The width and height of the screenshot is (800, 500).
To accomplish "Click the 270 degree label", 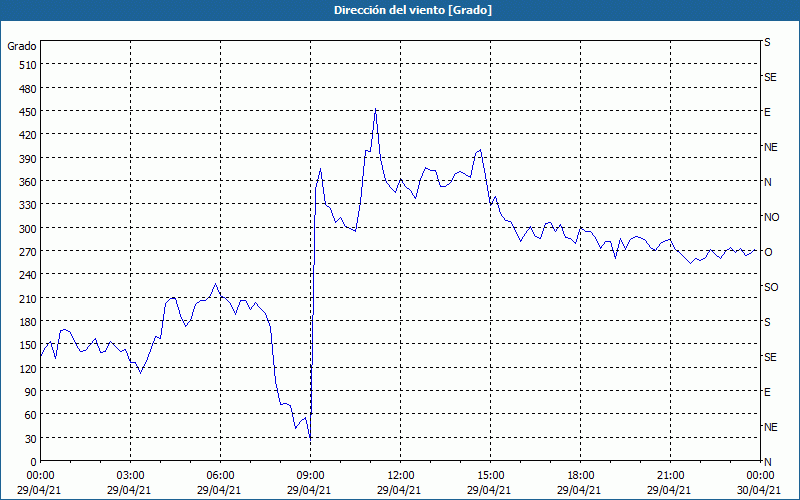I will pos(29,252).
